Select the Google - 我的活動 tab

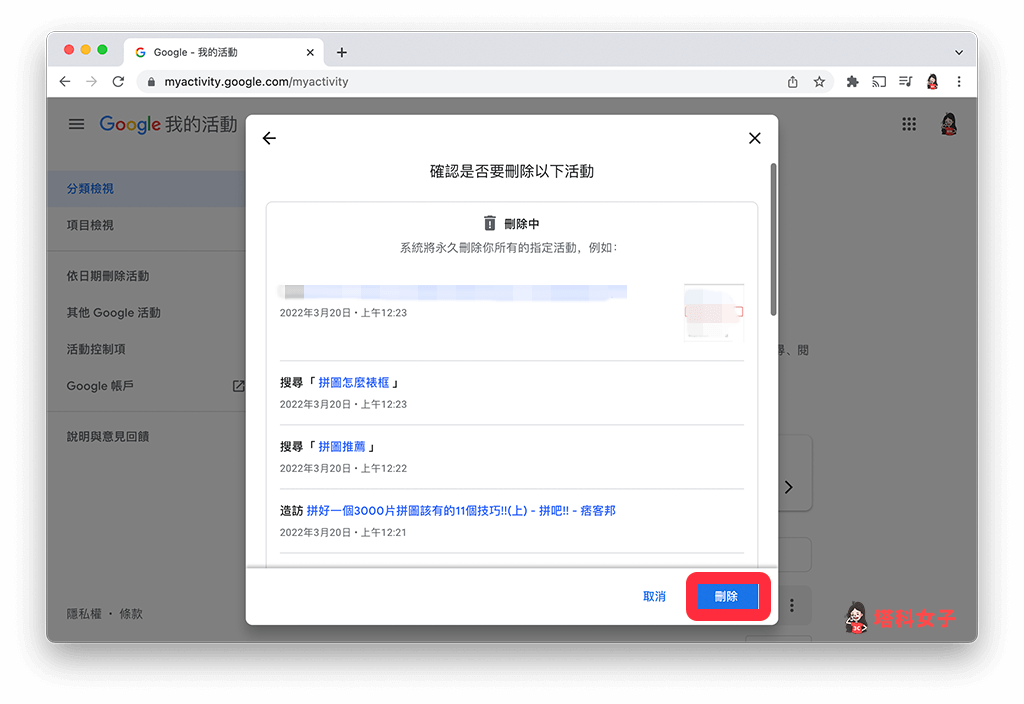(222, 52)
